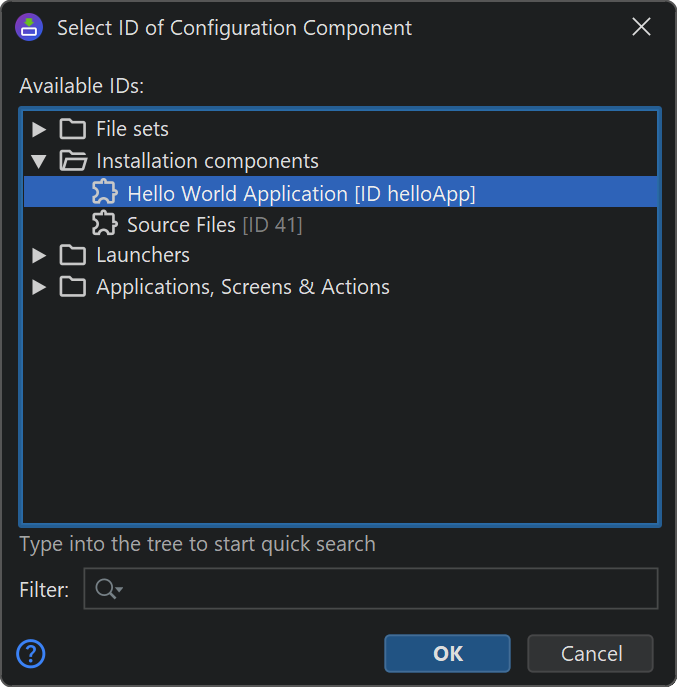The image size is (677, 687).
Task: Select the Hello World Application [ID helloApp] label
Action: coord(301,193)
